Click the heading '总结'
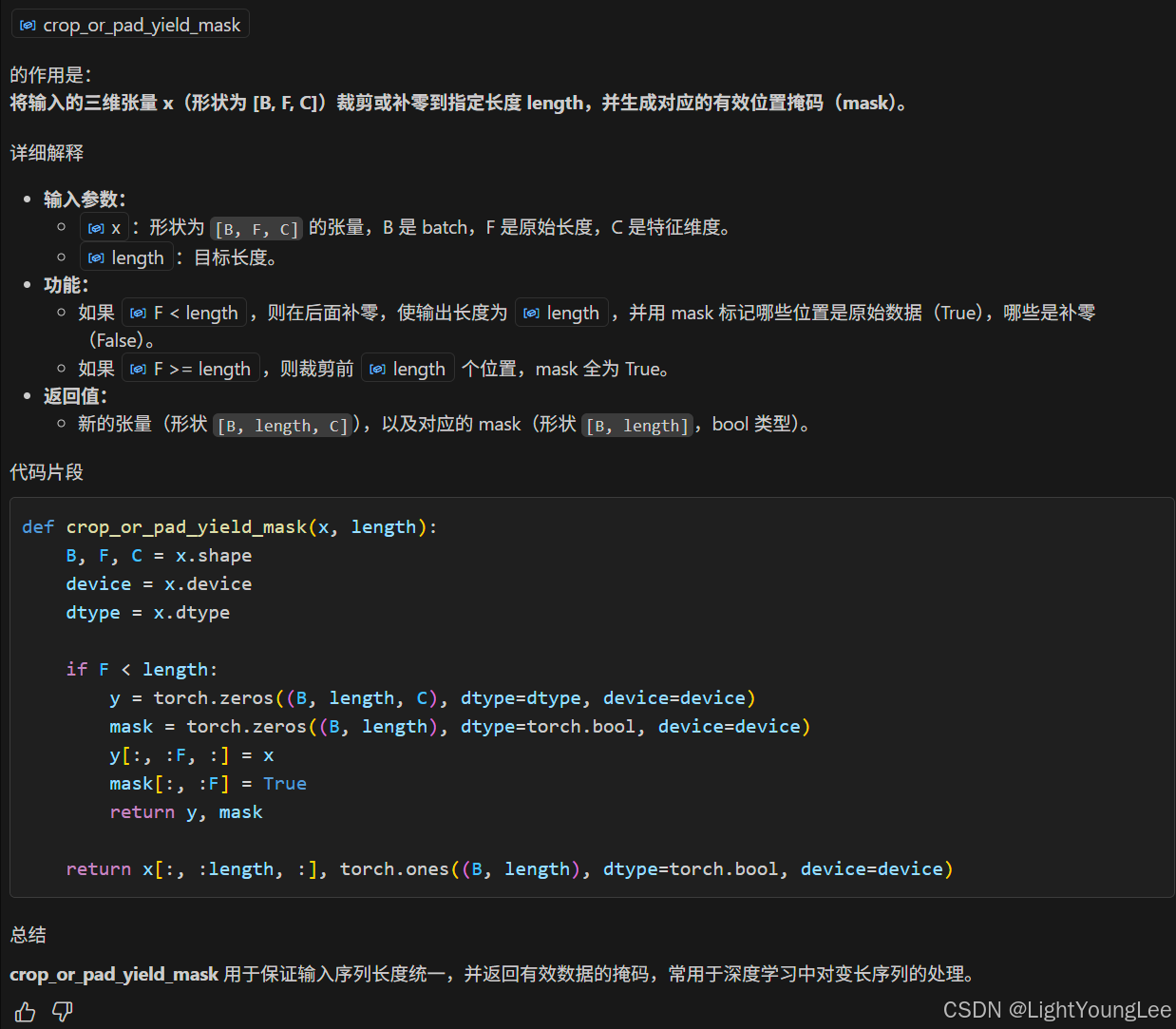This screenshot has height=1029, width=1176. 28,935
